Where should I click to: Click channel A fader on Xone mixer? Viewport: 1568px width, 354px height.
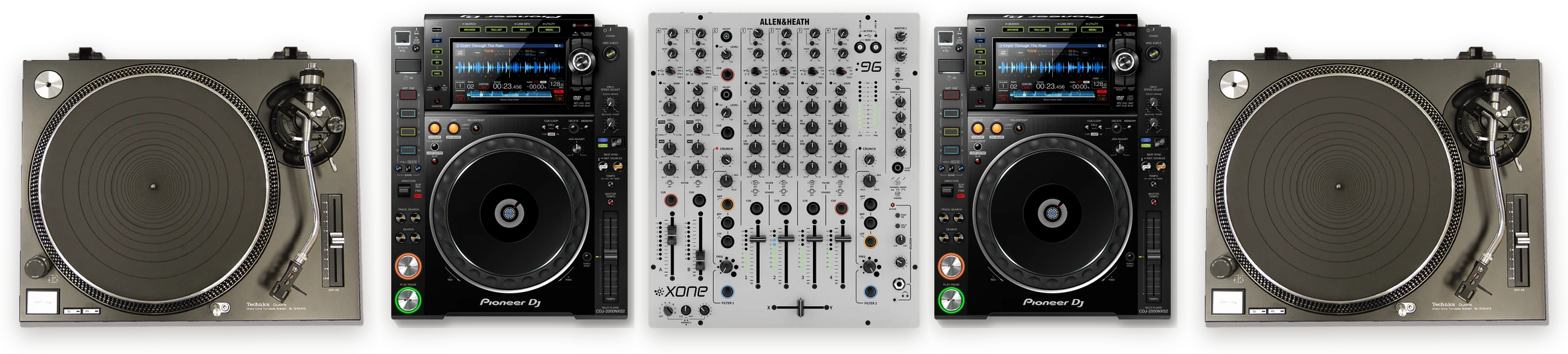click(672, 234)
